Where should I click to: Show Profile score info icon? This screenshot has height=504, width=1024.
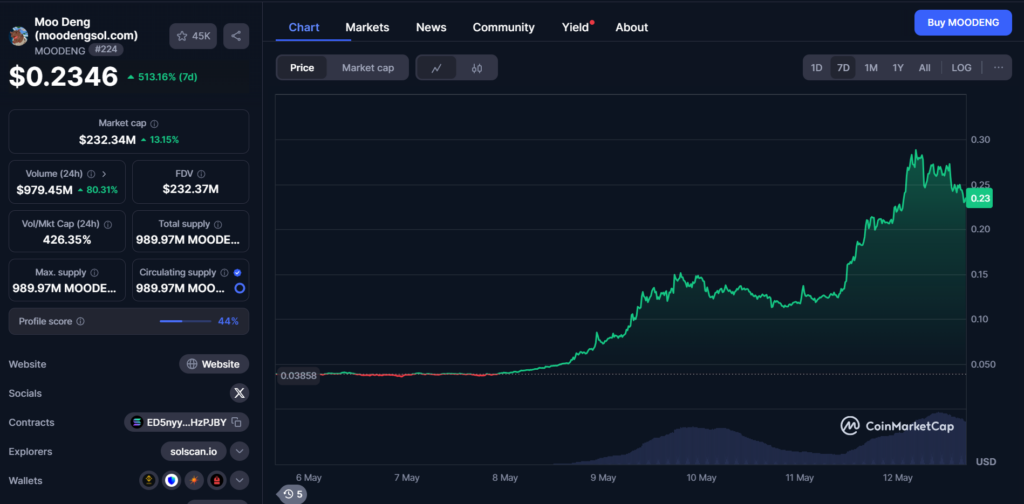[x=80, y=321]
